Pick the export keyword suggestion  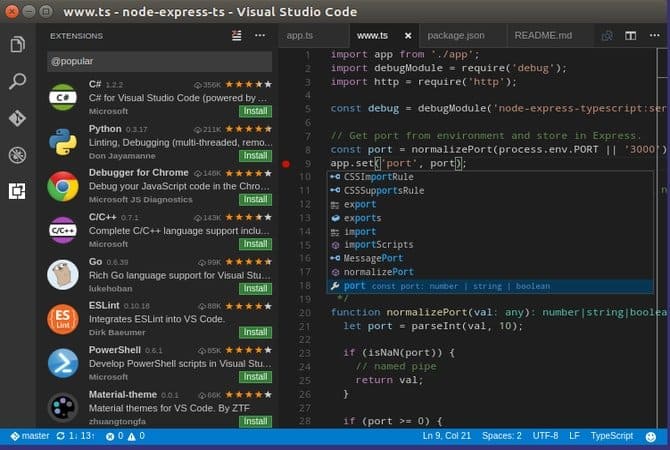click(x=490, y=204)
